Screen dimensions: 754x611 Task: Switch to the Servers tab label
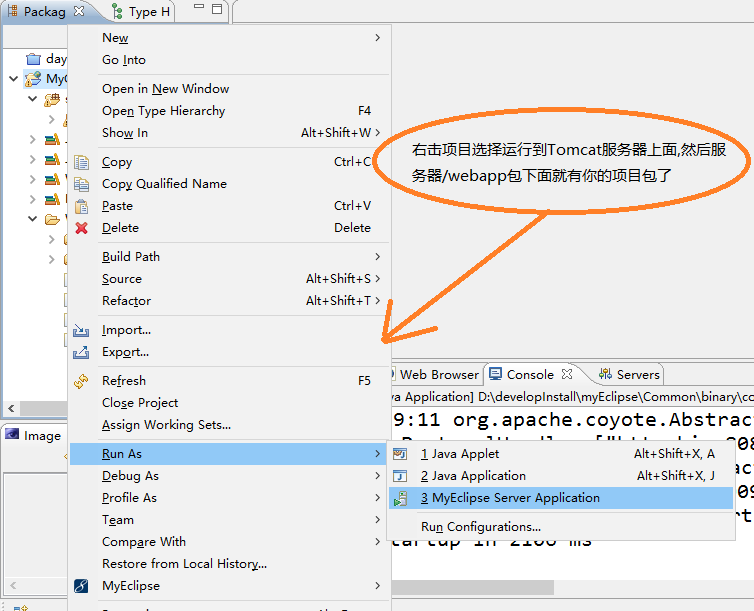point(638,374)
